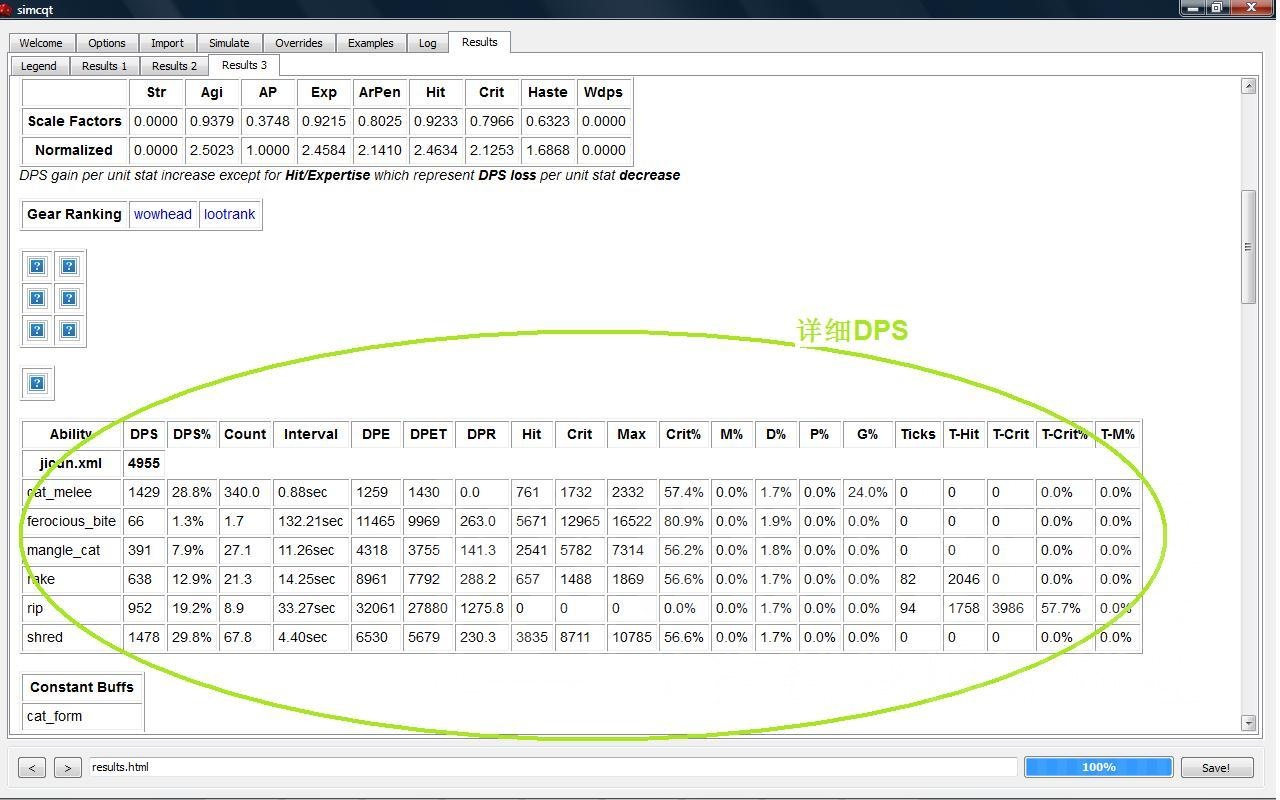Click the bottom-left placeholder icon in the grid
Viewport: 1280px width, 800px height.
click(x=37, y=330)
